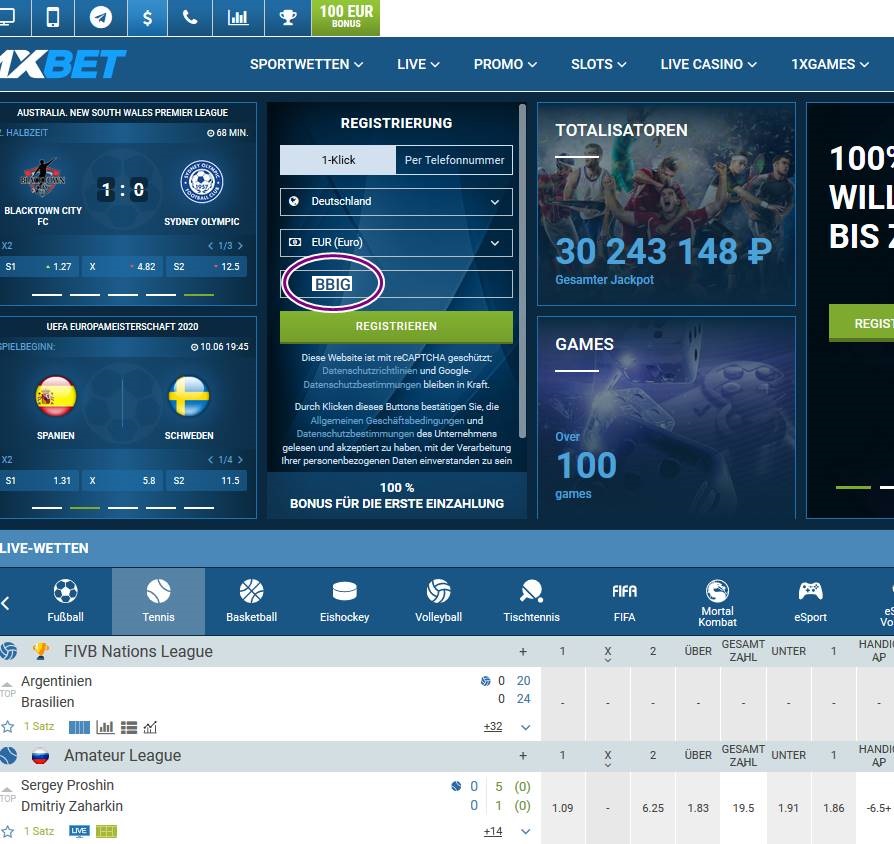This screenshot has width=894, height=844.
Task: Expand FIVB Nations League with plus
Action: click(x=523, y=651)
